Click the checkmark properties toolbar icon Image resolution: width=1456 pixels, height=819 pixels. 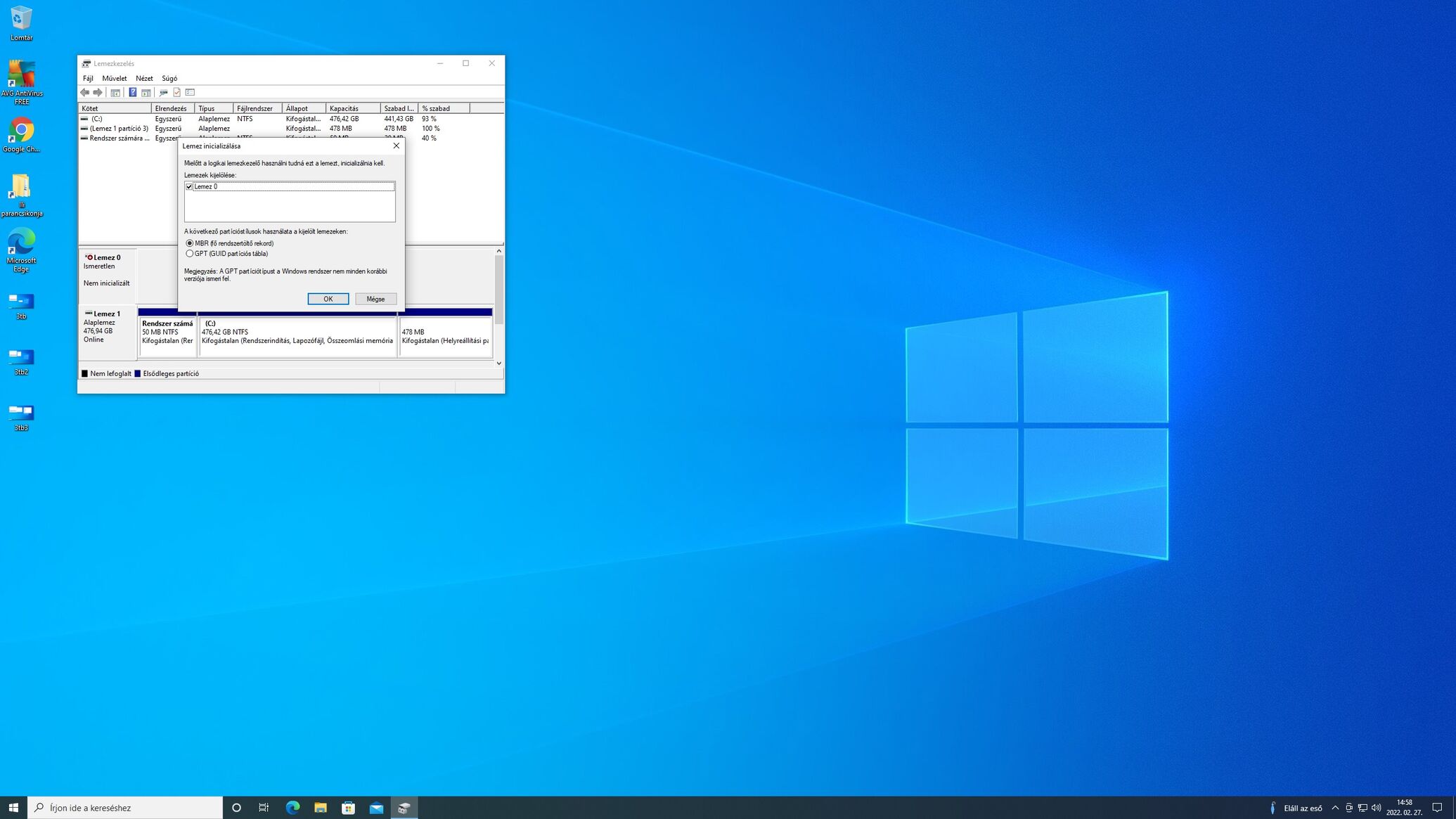(x=176, y=92)
